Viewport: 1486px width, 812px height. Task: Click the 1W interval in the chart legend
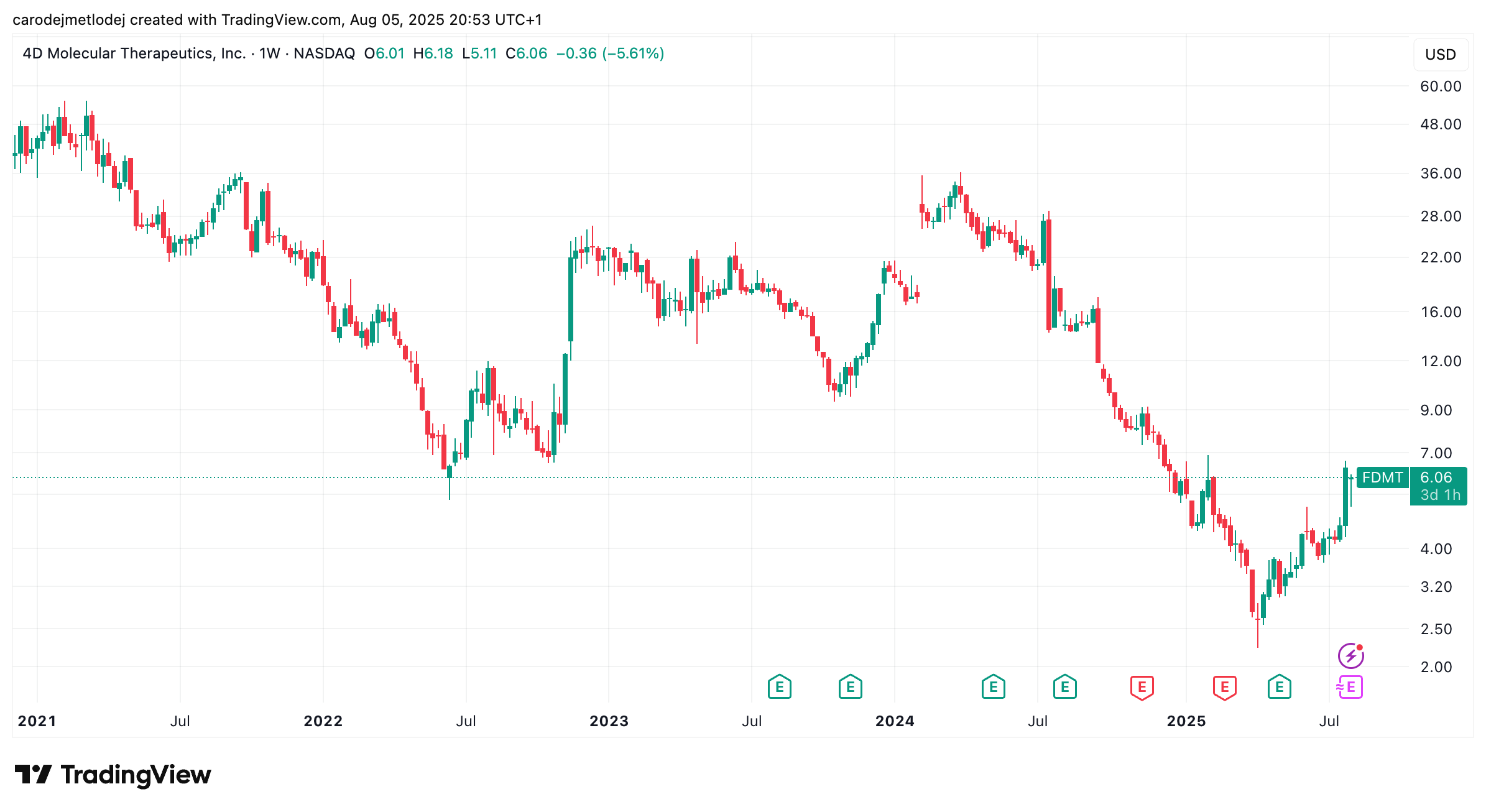click(x=270, y=53)
